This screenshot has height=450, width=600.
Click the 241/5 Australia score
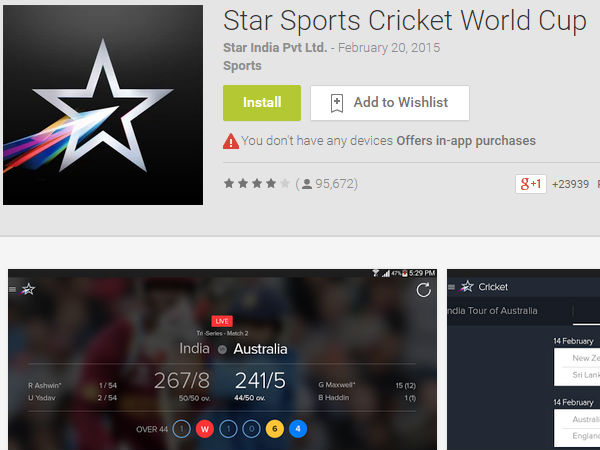pos(260,380)
